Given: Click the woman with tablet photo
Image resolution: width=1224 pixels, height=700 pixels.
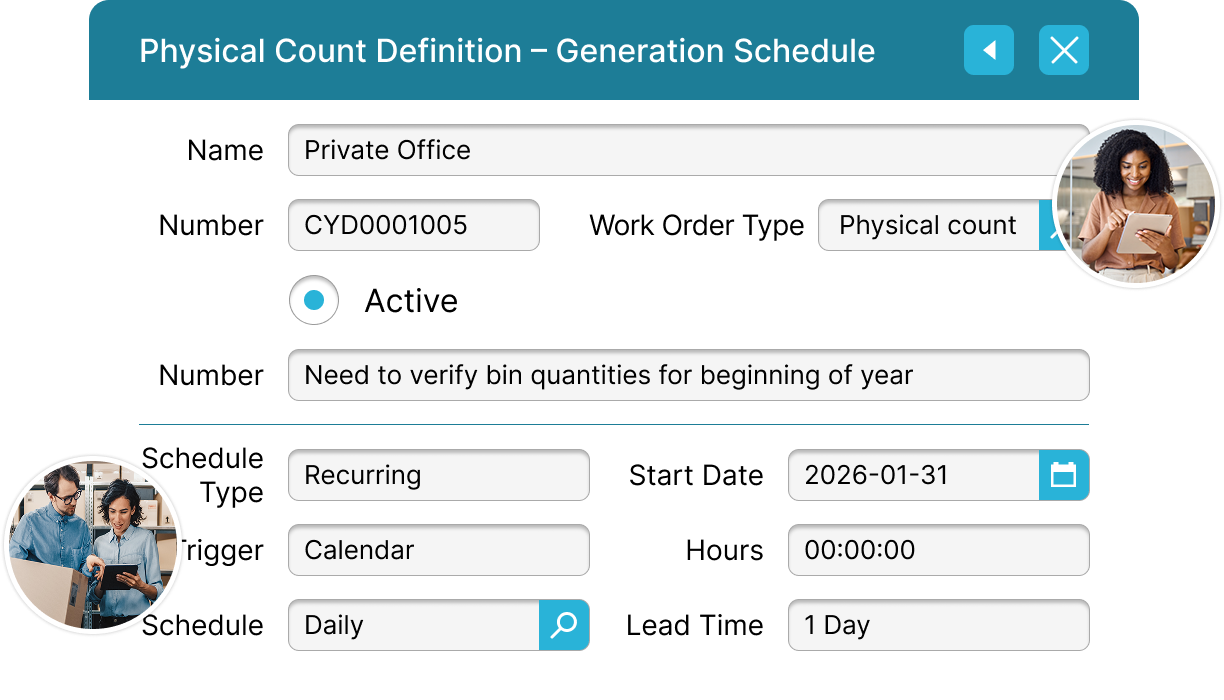Looking at the screenshot, I should pos(1137,205).
